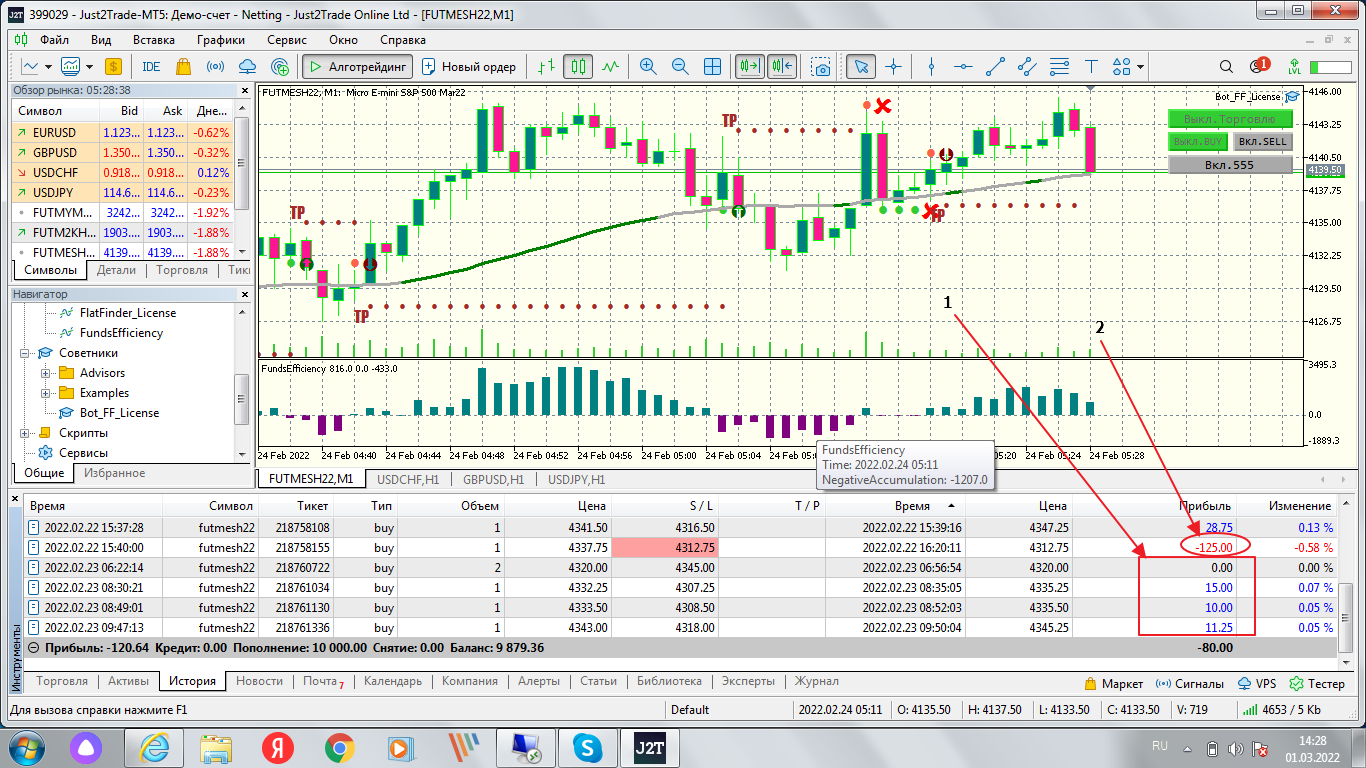Close the Навигатор panel
The height and width of the screenshot is (768, 1366).
(244, 295)
